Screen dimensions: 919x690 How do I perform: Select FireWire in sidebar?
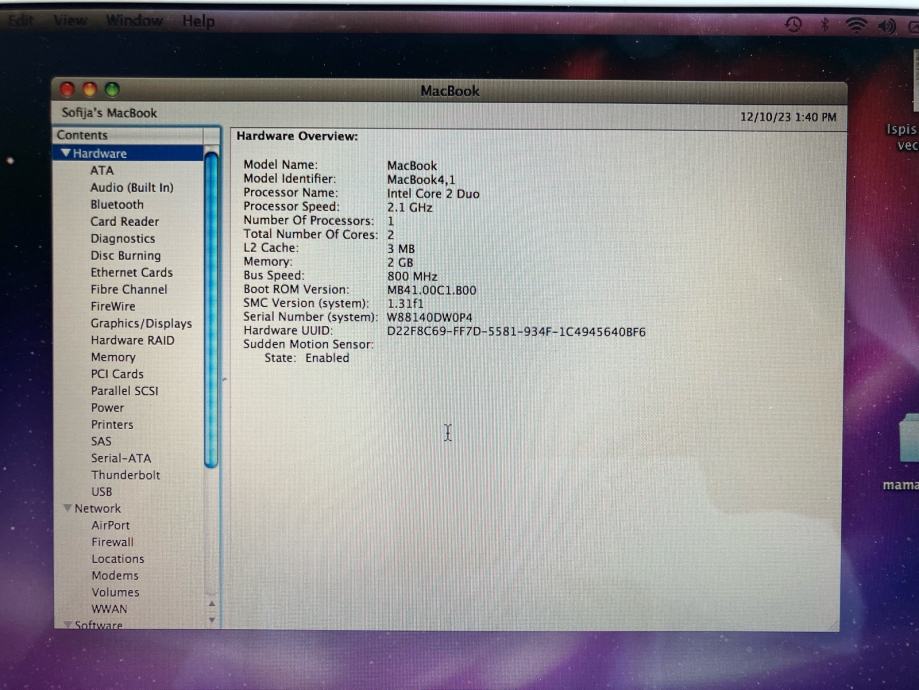click(113, 307)
